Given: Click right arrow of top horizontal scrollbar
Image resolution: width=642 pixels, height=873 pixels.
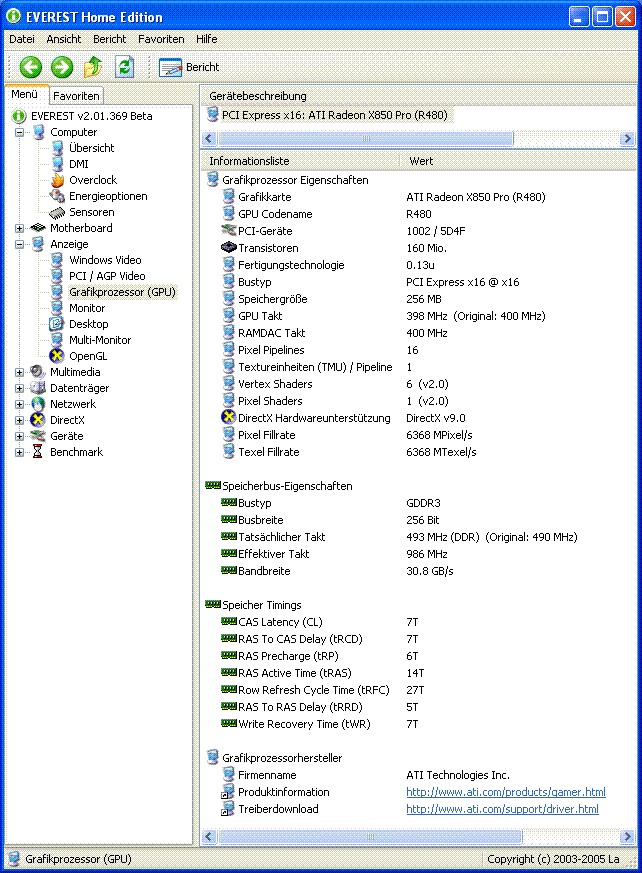Looking at the screenshot, I should tap(628, 138).
